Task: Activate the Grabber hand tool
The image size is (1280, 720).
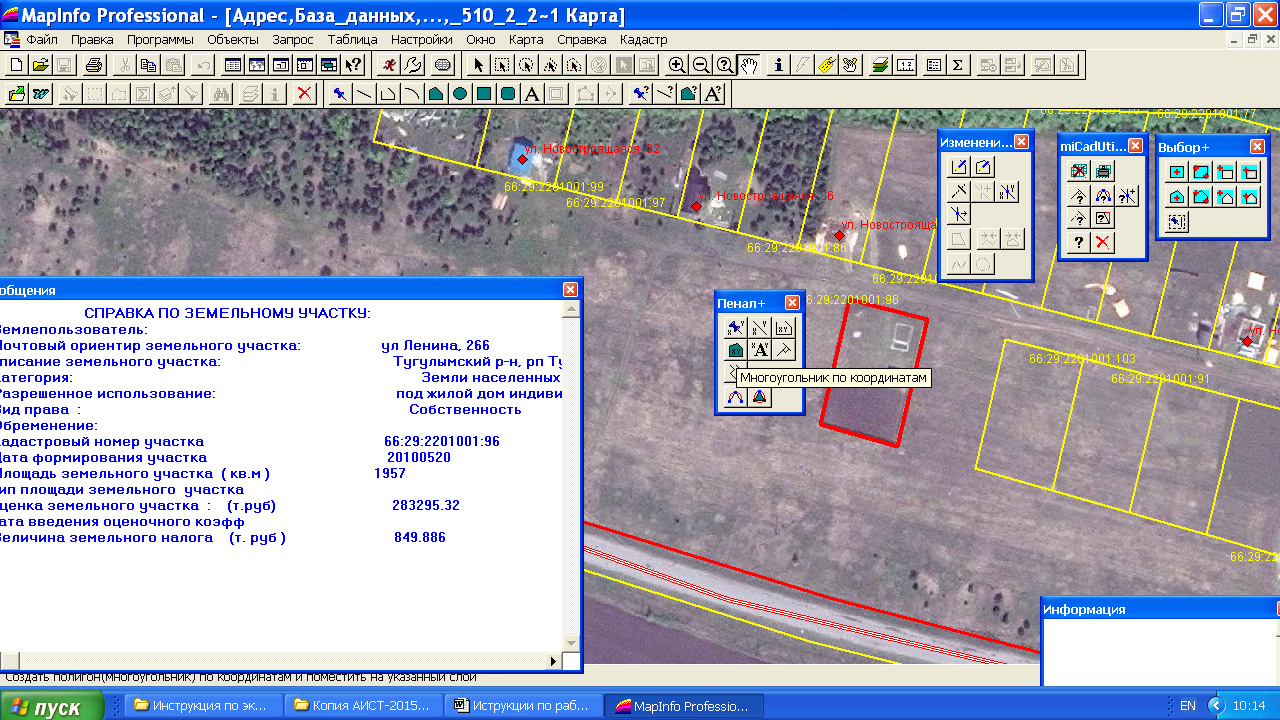Action: click(x=749, y=65)
